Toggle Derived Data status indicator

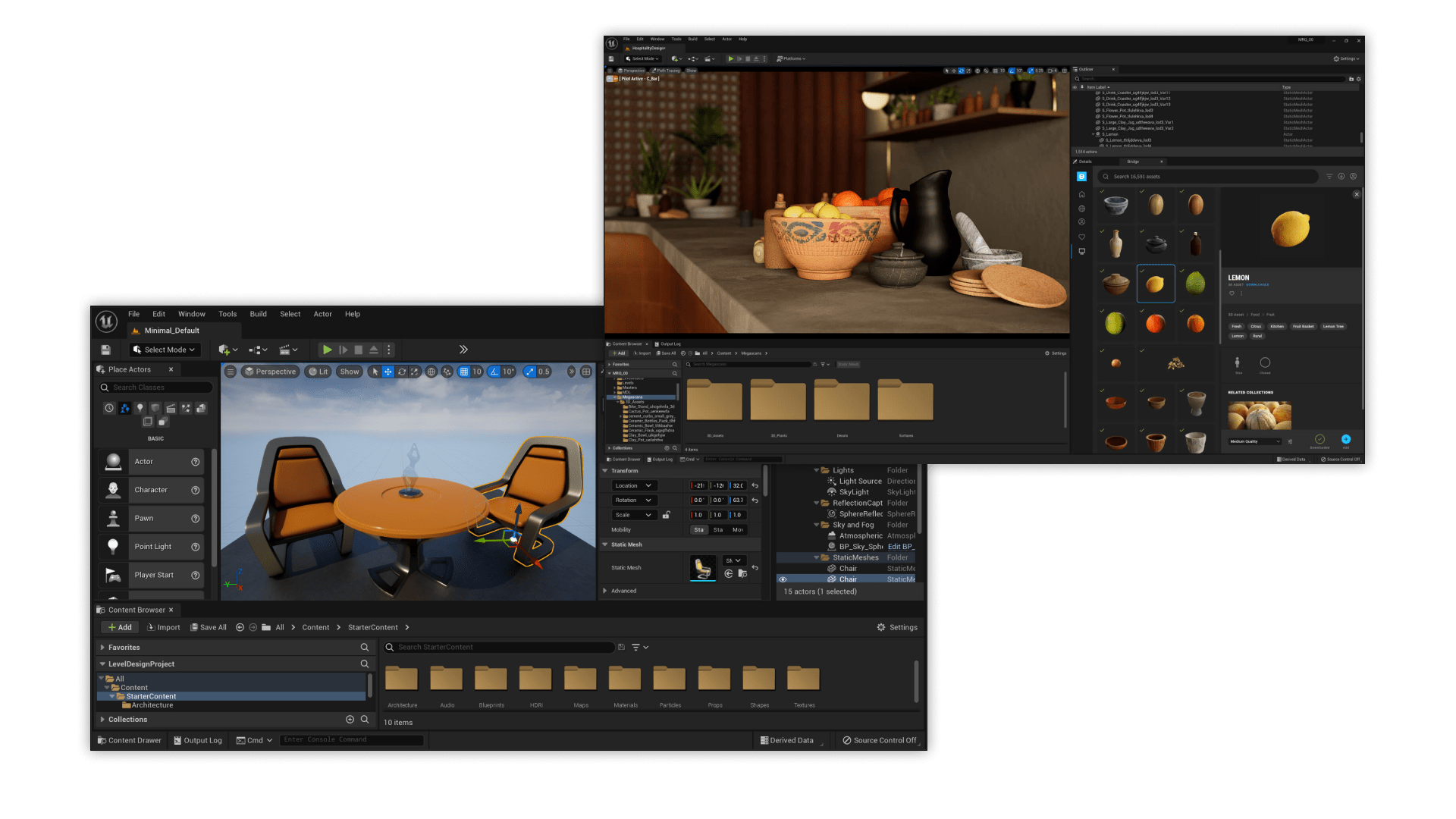(x=790, y=740)
